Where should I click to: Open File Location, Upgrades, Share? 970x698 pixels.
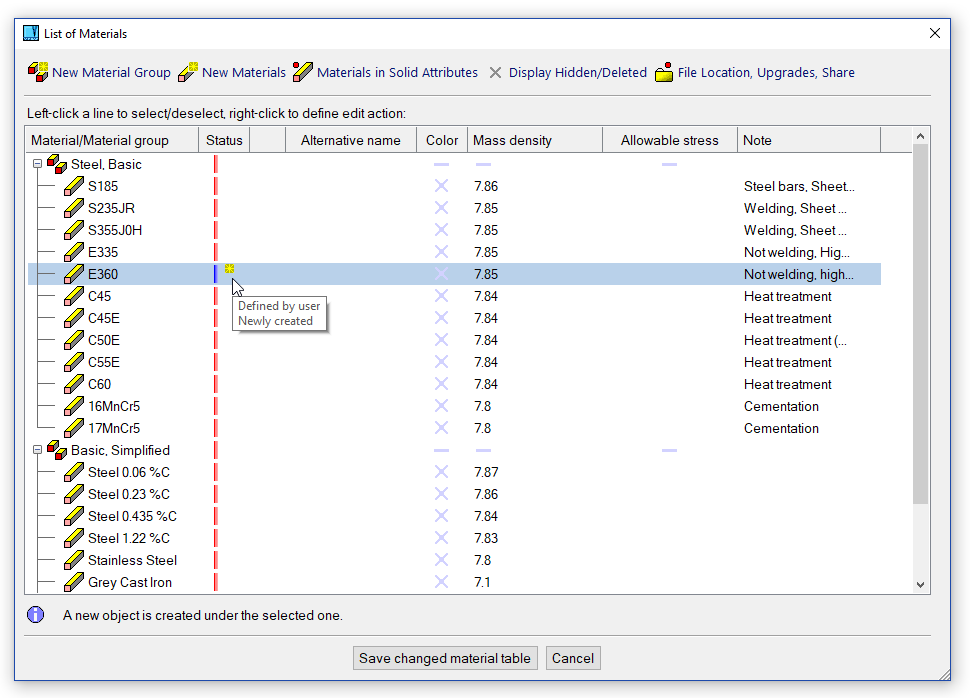pyautogui.click(x=664, y=72)
